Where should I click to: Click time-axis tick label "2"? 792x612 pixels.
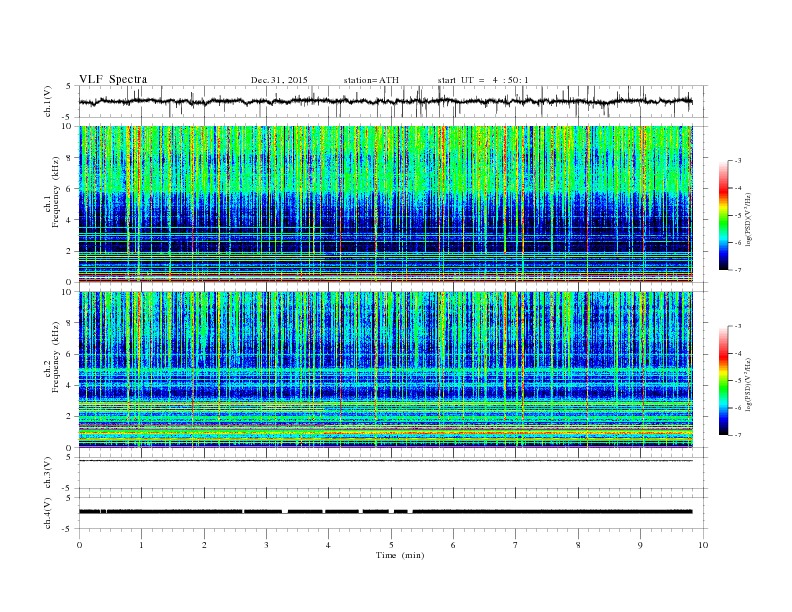click(204, 545)
